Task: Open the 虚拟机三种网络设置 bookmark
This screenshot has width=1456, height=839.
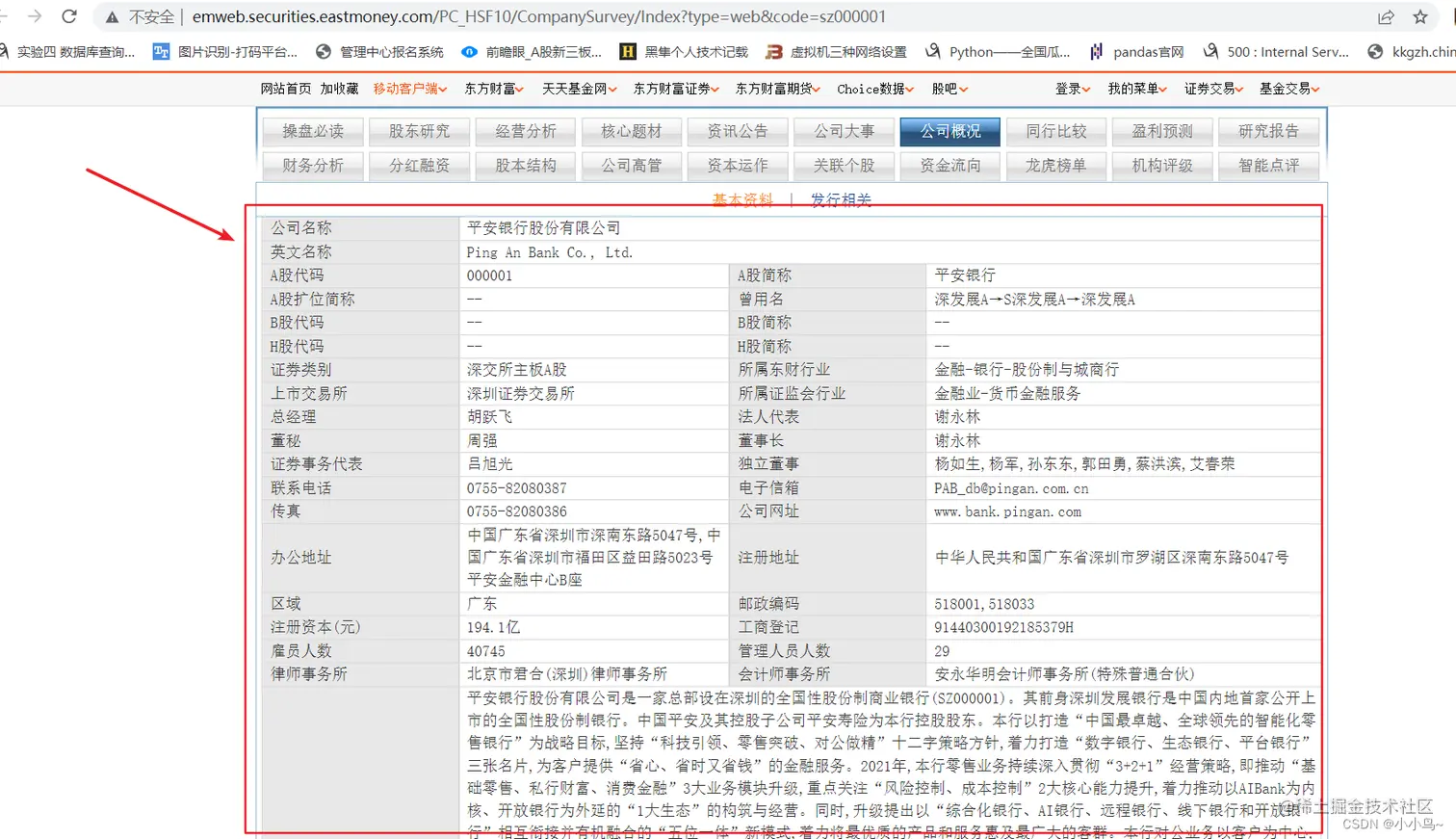Action: [x=836, y=52]
